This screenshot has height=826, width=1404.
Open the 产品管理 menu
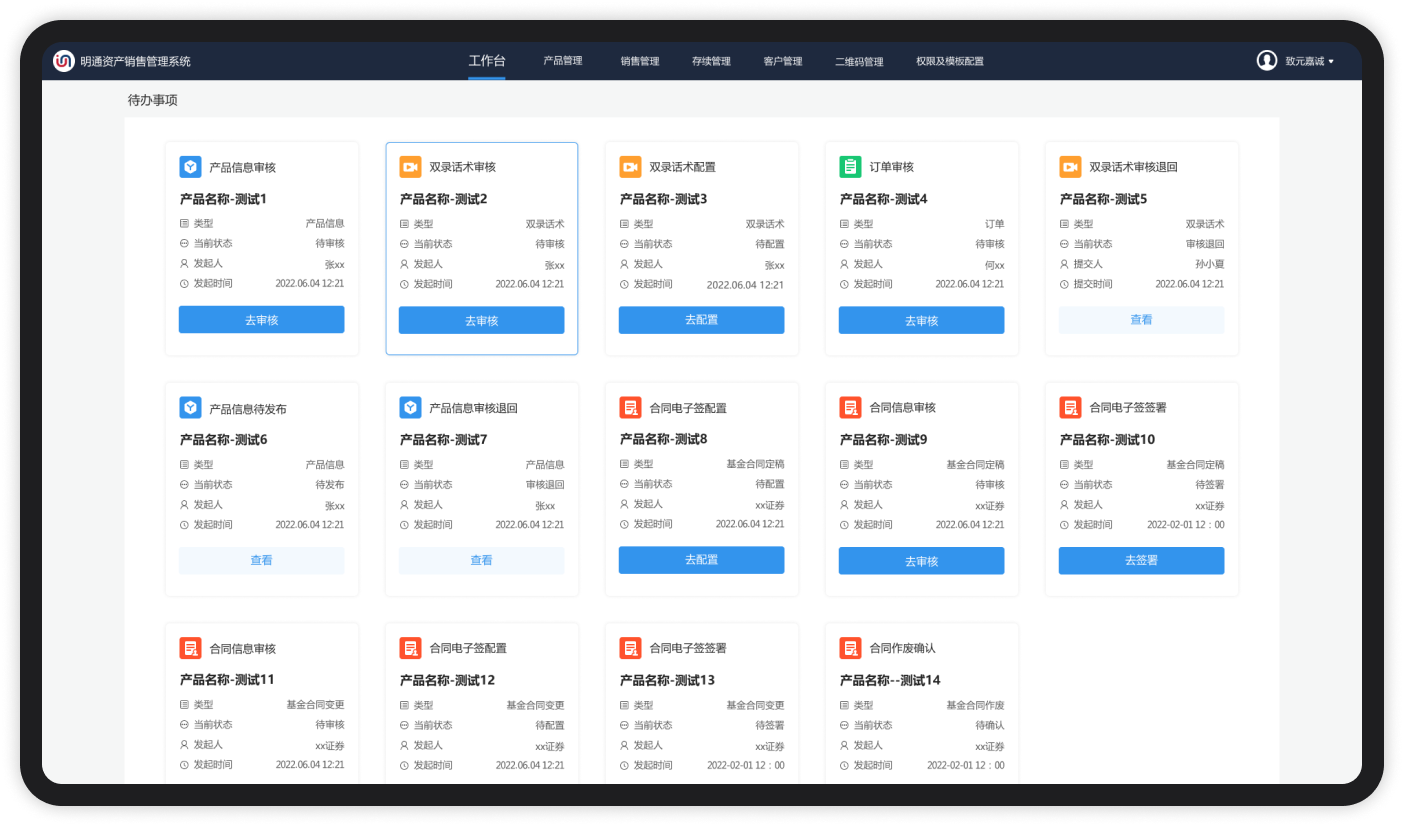pos(563,61)
